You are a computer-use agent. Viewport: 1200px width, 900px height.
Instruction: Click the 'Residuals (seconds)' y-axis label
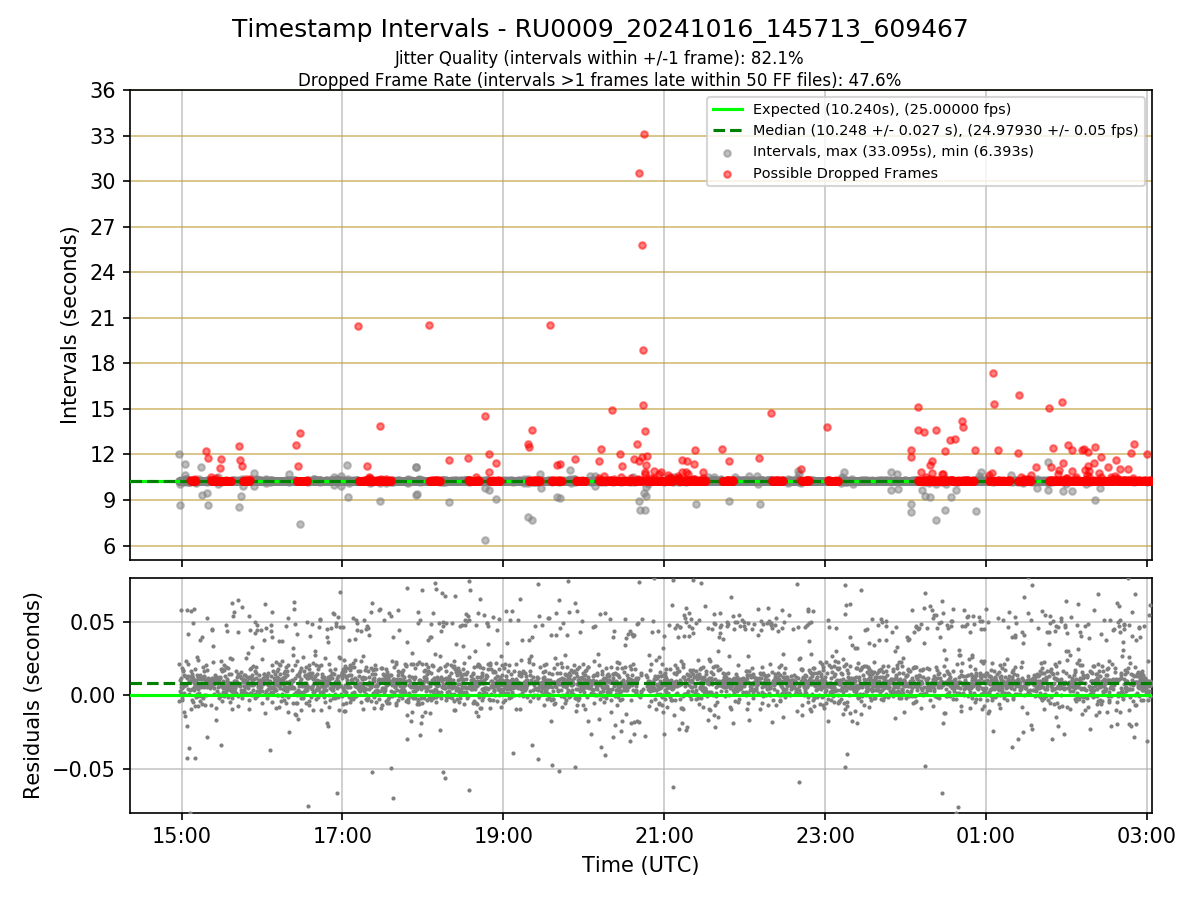(x=32, y=696)
